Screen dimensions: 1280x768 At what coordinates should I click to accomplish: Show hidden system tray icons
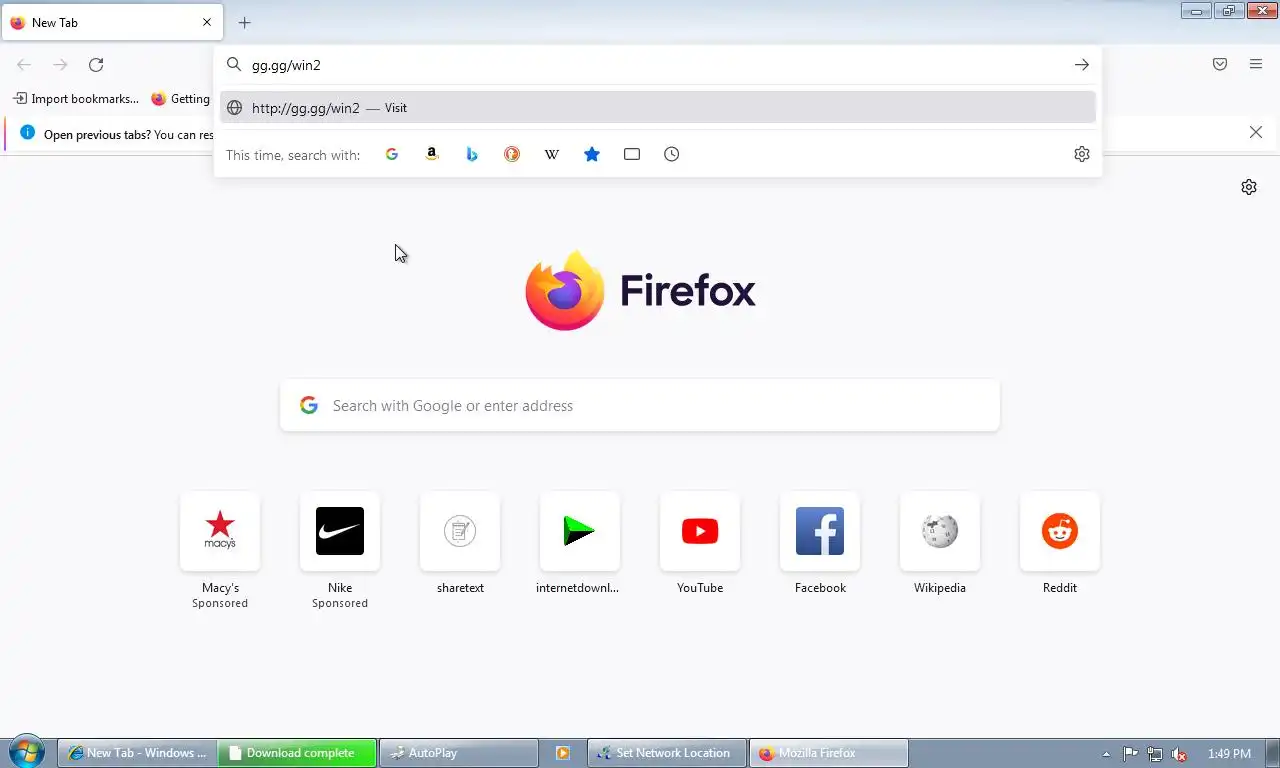[1106, 754]
